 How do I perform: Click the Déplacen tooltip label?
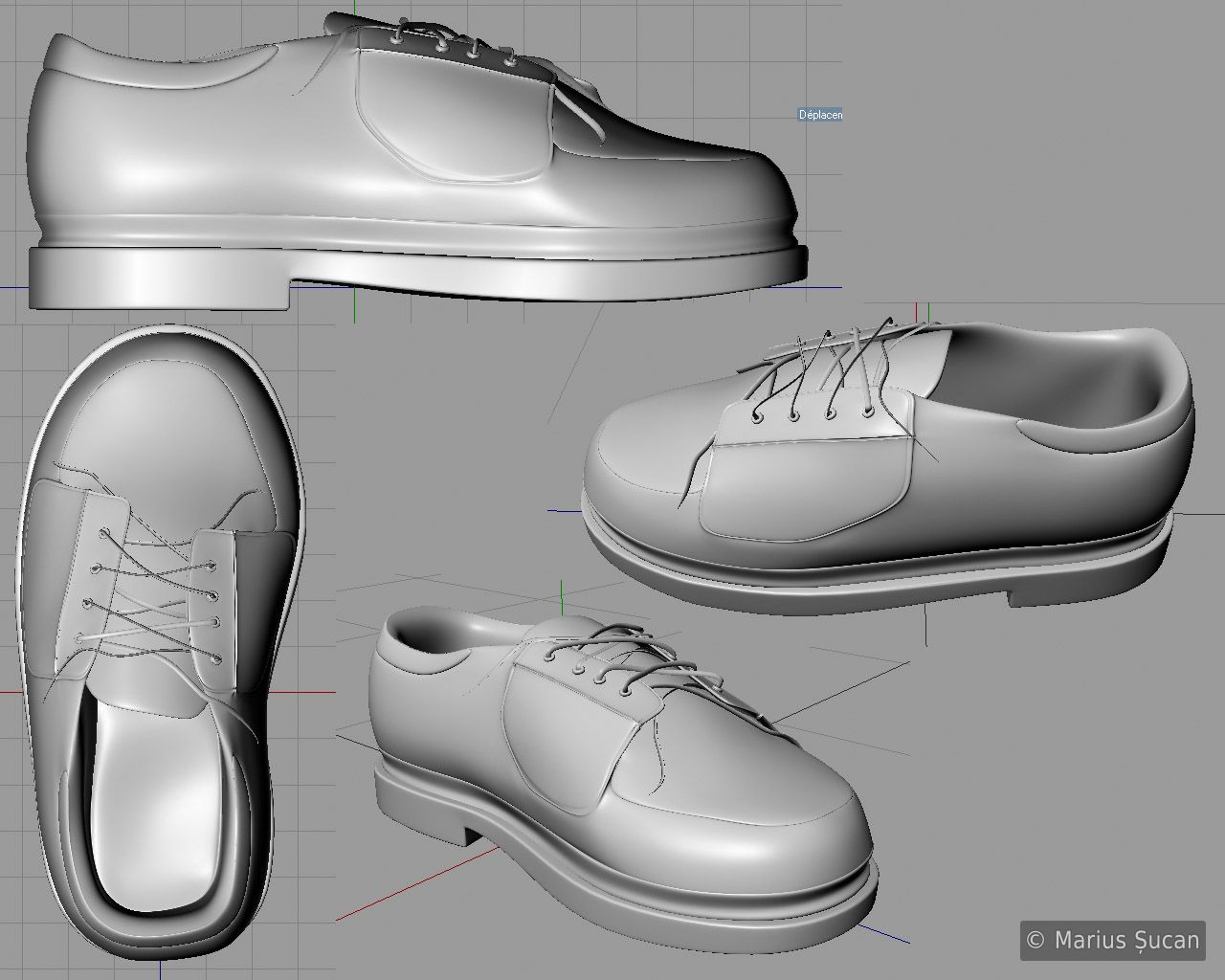820,115
